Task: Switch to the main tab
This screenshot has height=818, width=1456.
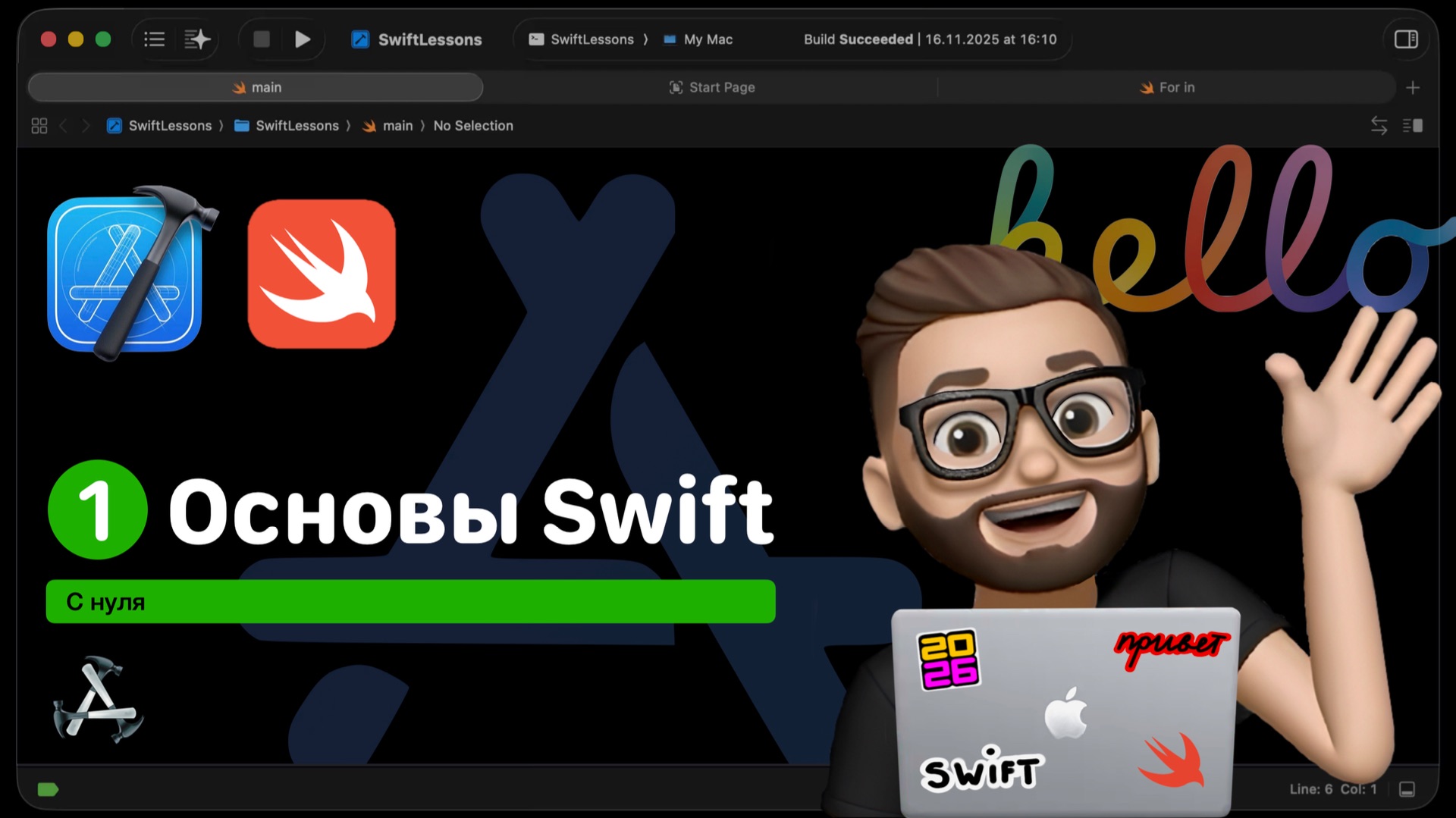Action: click(x=256, y=87)
